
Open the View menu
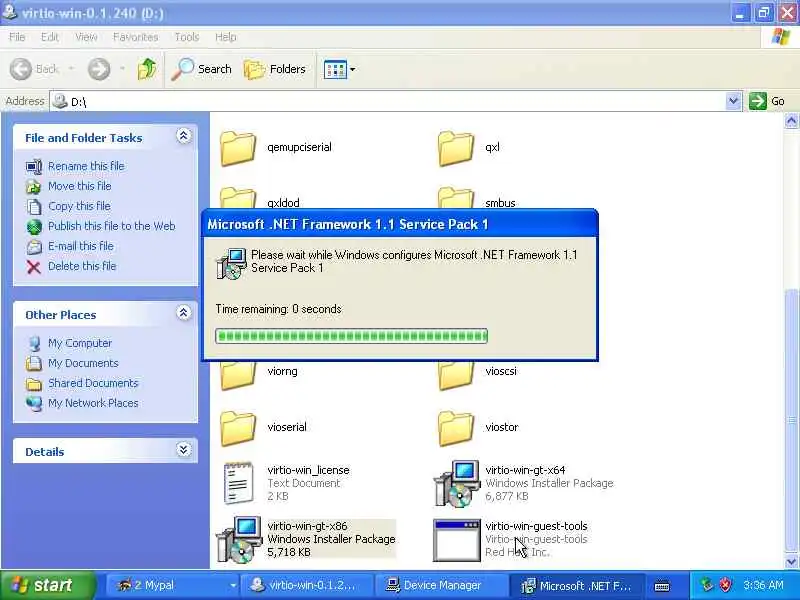86,37
